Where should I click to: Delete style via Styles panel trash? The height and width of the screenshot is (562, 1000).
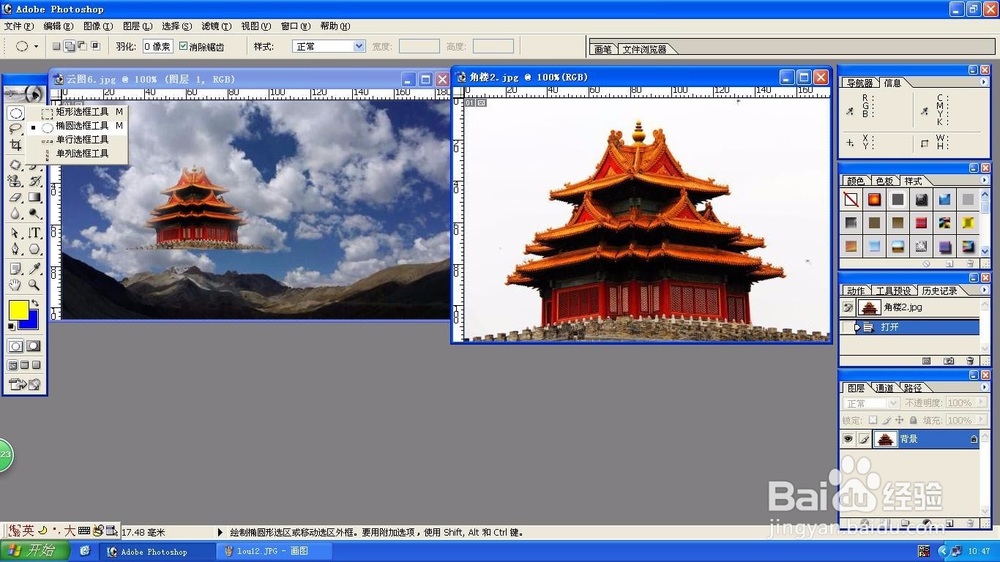[970, 263]
